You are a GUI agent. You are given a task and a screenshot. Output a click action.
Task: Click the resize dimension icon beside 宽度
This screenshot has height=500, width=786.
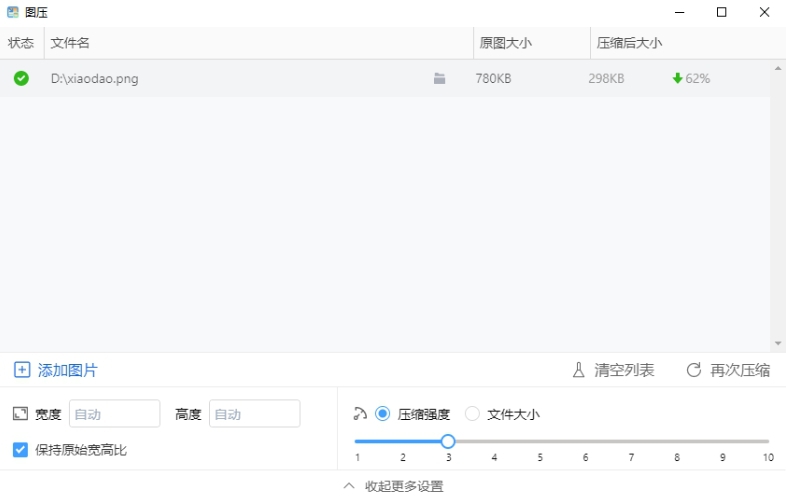20,414
